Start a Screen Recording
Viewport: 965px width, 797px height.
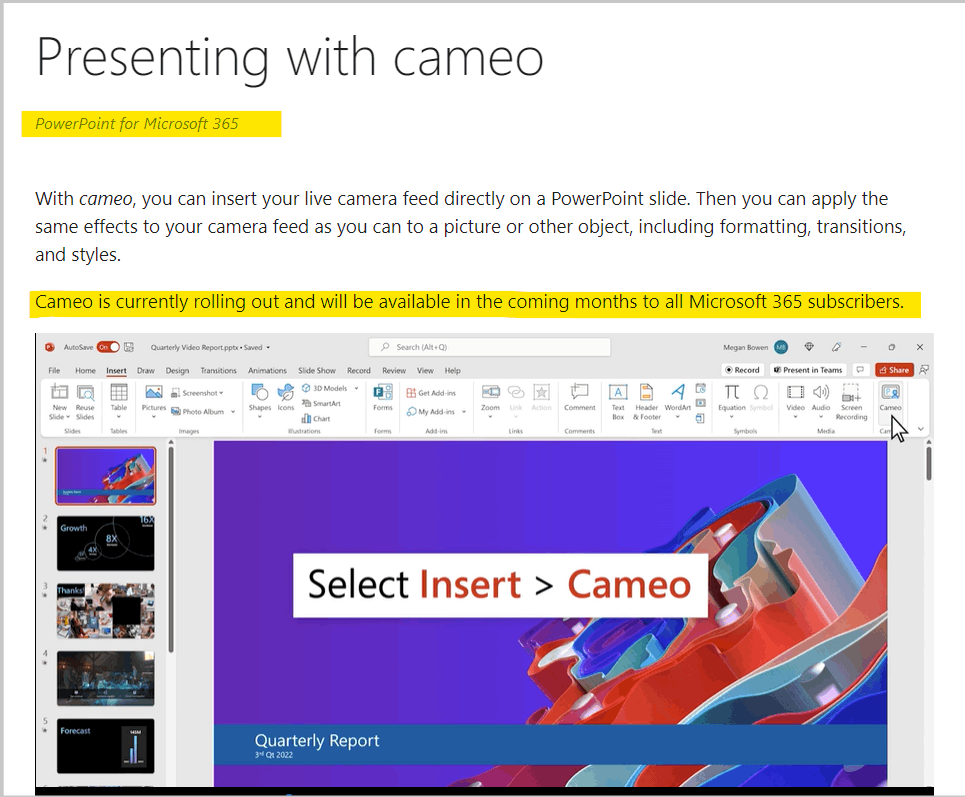tap(851, 398)
